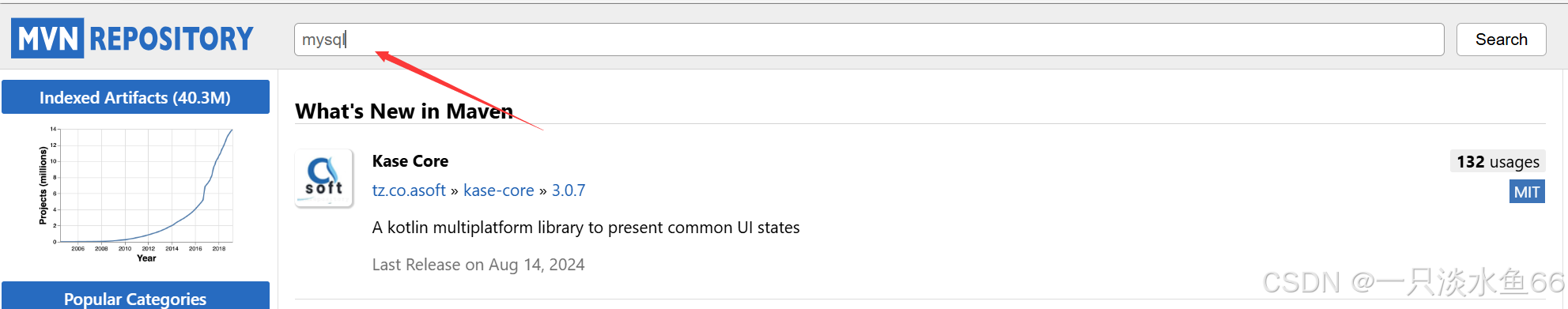Image resolution: width=1568 pixels, height=309 pixels.
Task: Open the Popular Categories header
Action: point(135,297)
